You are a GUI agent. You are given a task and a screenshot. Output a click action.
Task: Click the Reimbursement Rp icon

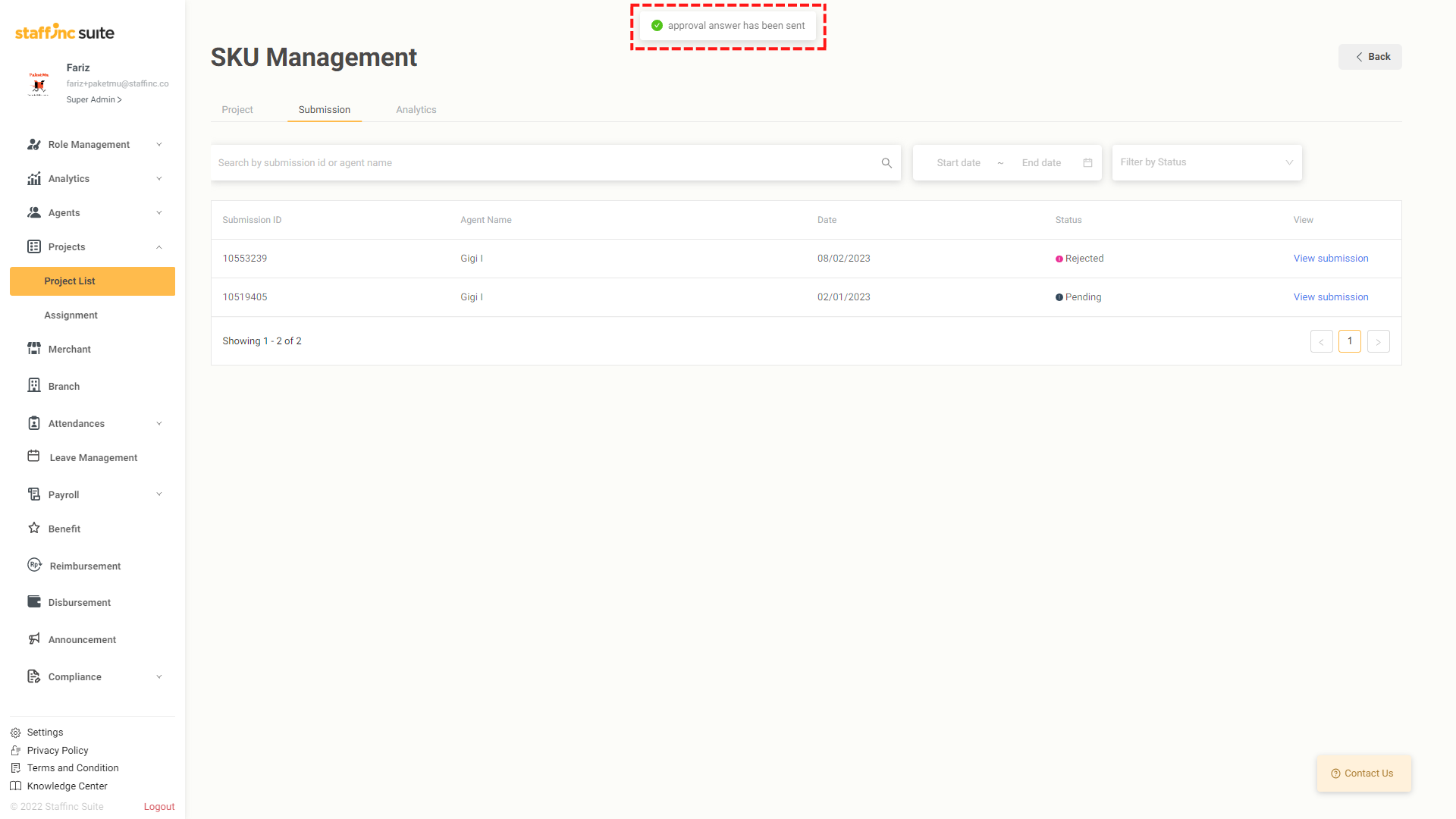pos(34,565)
